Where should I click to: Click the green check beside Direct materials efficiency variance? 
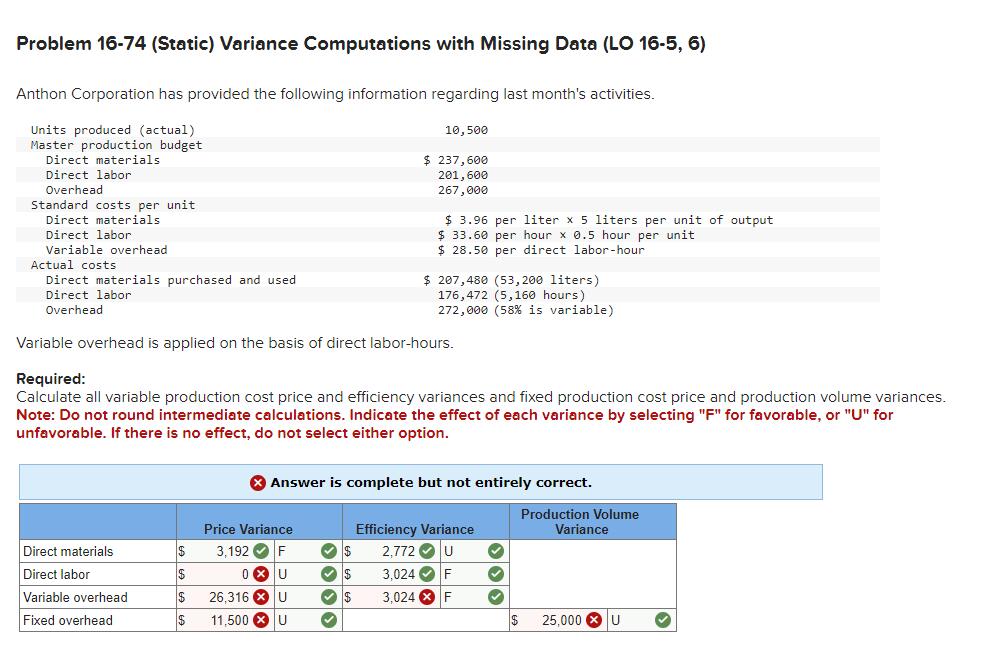coord(428,551)
